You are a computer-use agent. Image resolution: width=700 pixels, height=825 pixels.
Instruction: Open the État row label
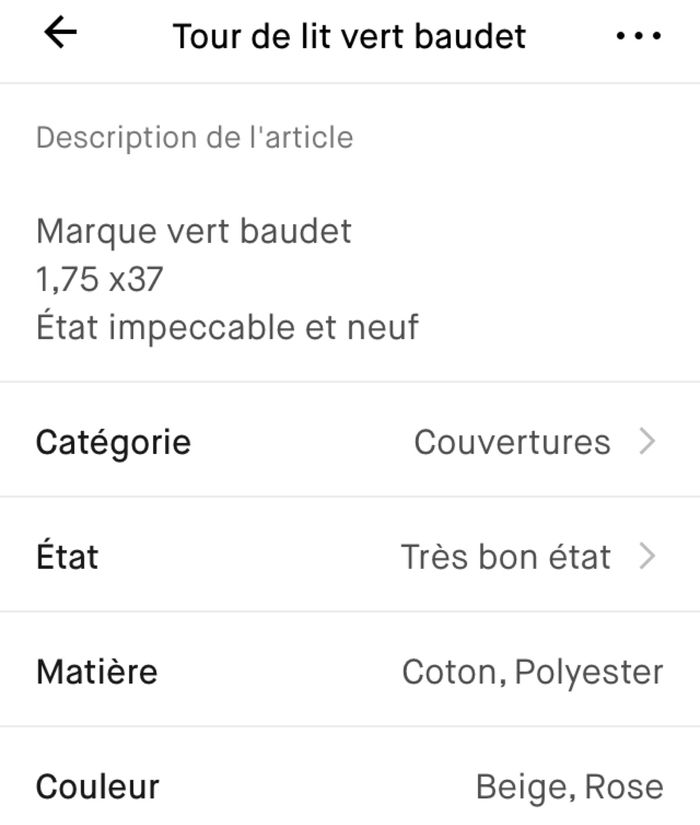67,556
